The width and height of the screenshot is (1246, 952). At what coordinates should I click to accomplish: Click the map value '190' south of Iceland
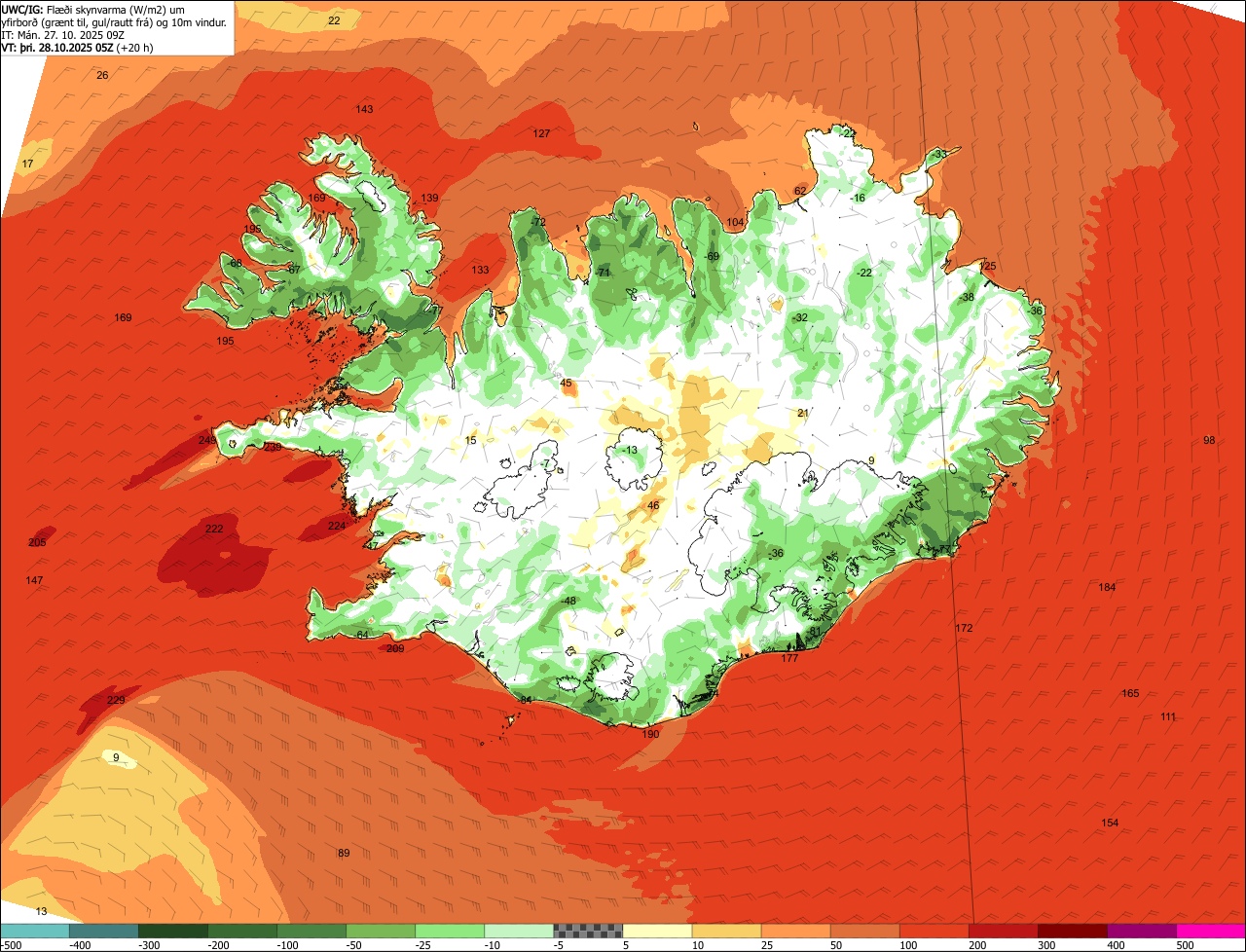[650, 733]
